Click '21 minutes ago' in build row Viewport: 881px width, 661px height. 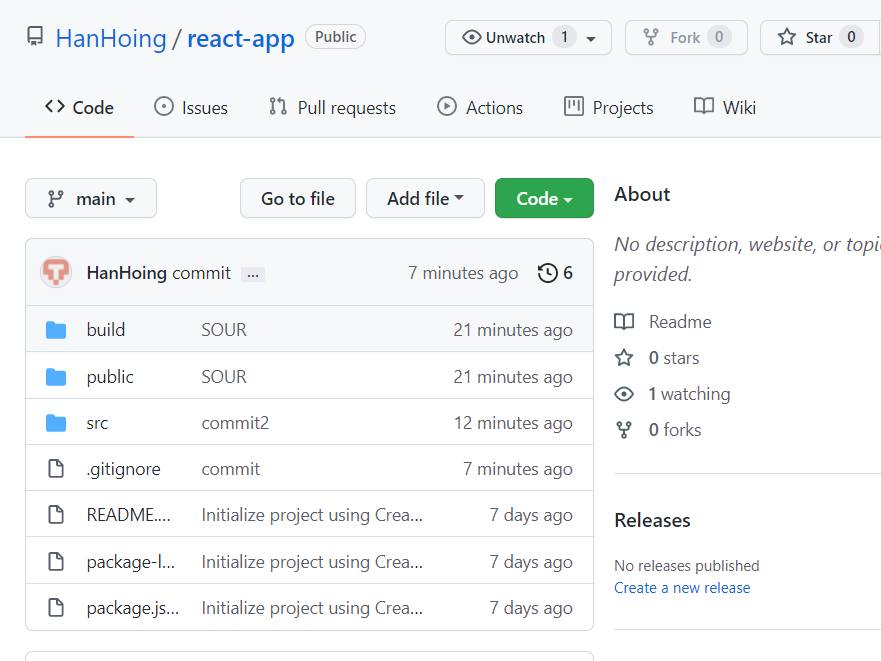513,330
